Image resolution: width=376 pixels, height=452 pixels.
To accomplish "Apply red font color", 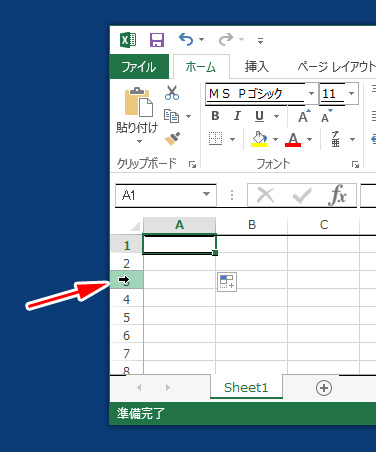I will [293, 139].
